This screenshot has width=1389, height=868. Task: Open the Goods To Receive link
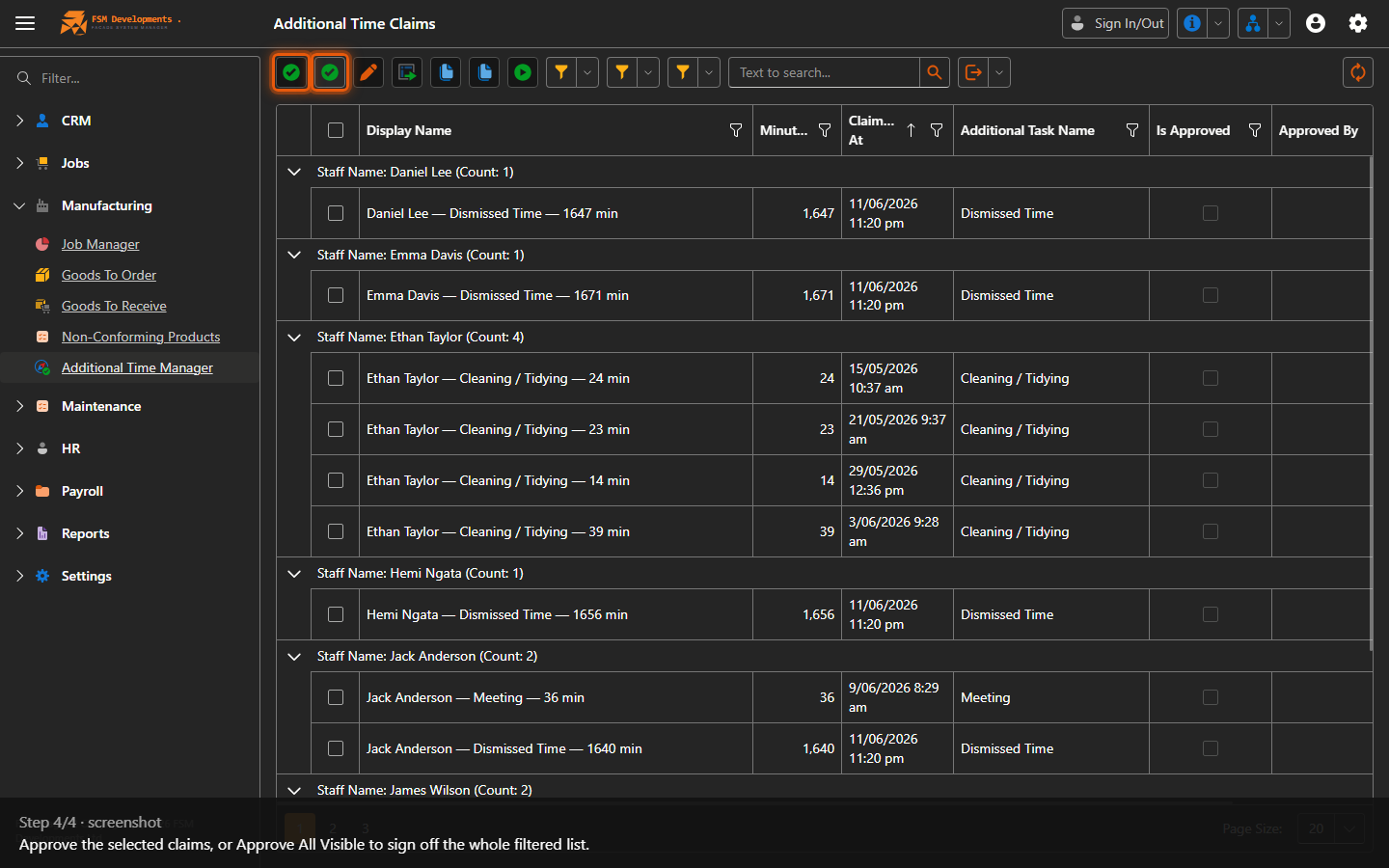(x=114, y=306)
